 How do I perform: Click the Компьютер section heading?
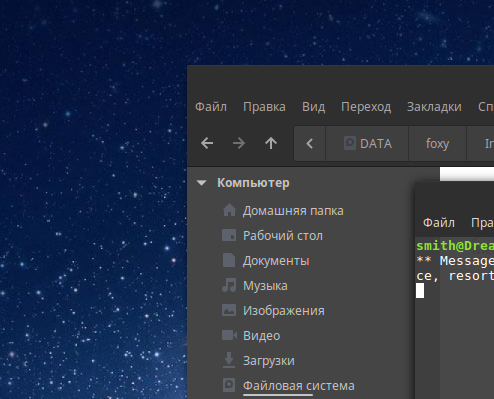click(x=253, y=183)
